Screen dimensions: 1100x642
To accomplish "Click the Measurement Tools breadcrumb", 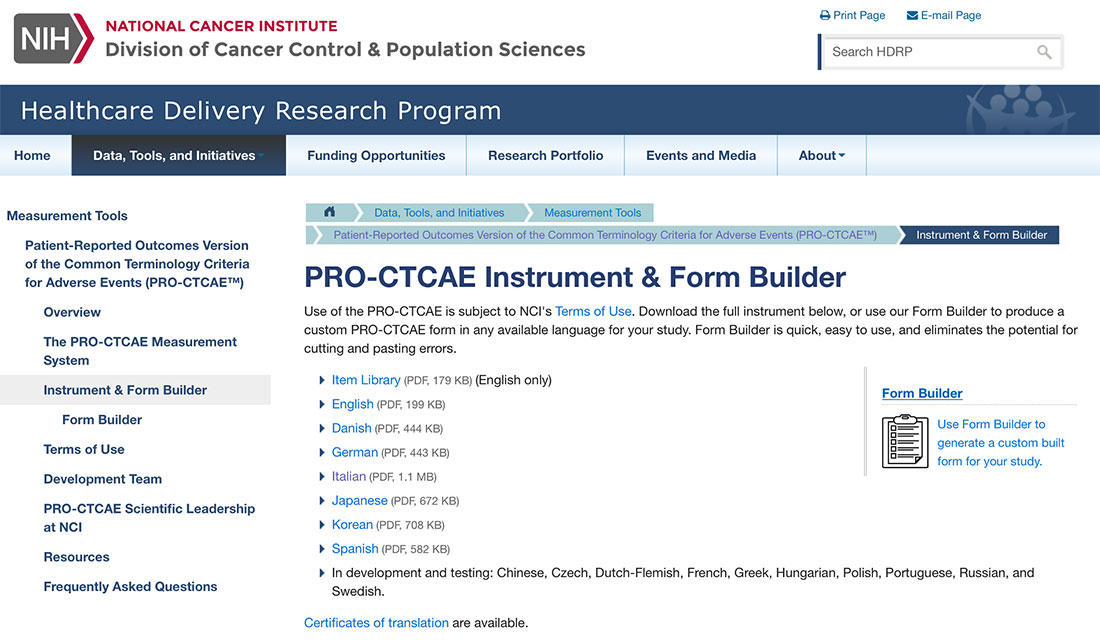I will point(593,213).
